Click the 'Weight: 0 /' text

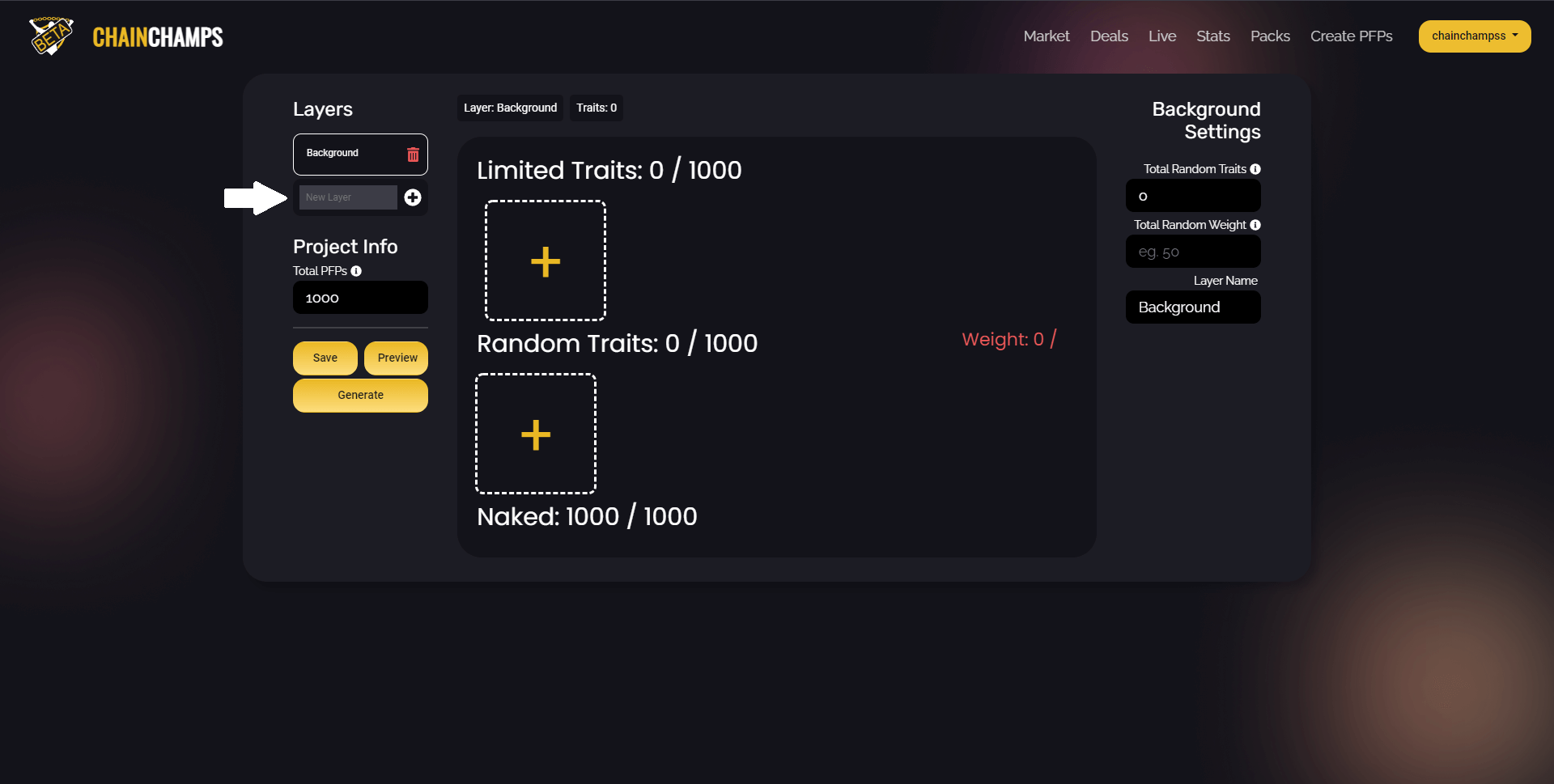(x=1008, y=340)
